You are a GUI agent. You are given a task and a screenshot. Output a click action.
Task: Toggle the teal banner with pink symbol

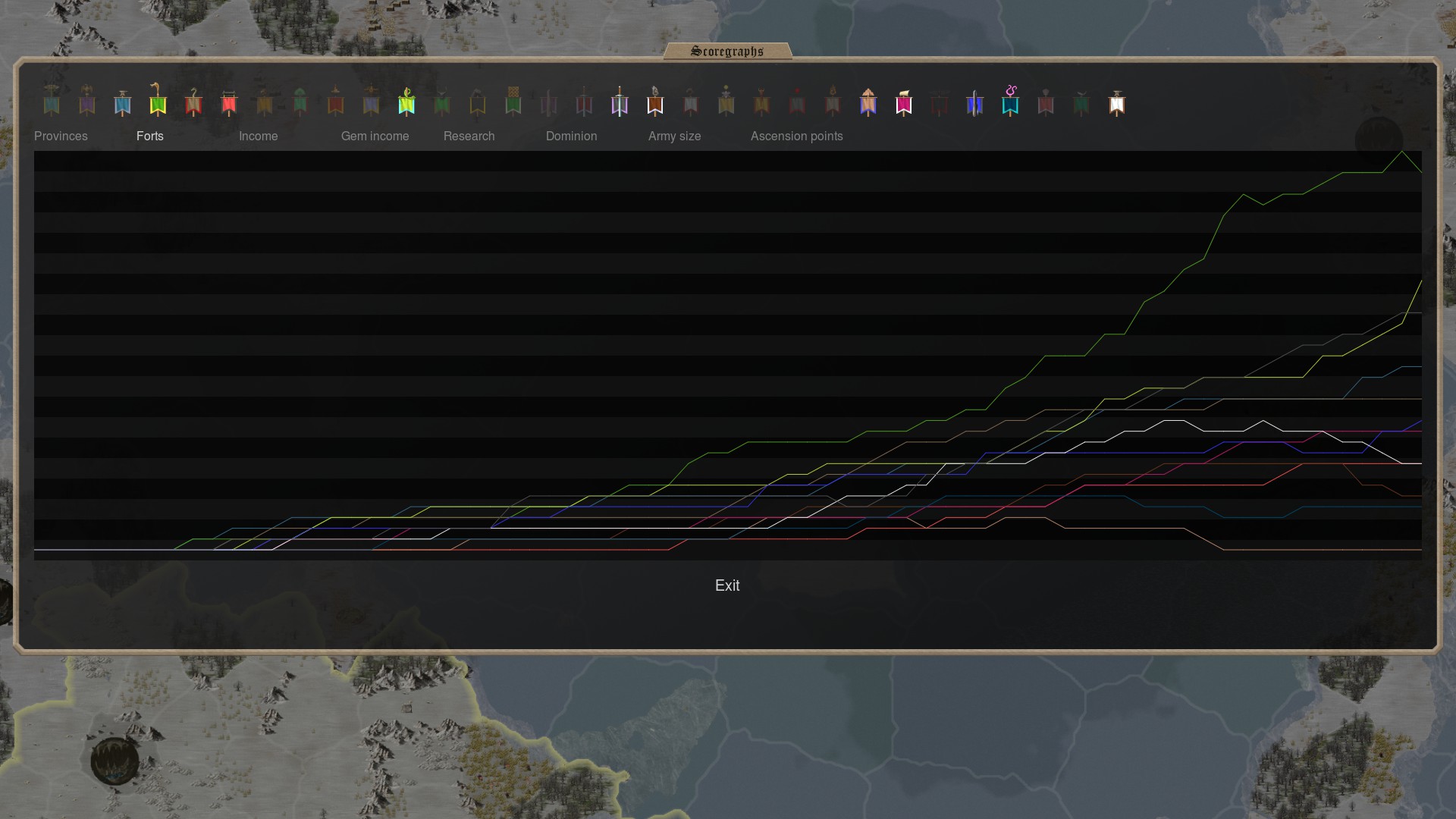pos(1010,101)
